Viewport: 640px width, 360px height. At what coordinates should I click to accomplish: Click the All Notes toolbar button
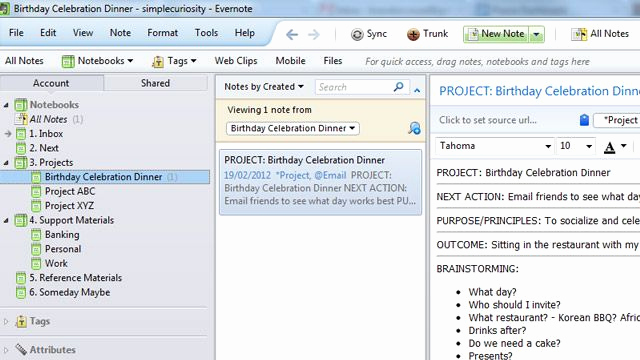pyautogui.click(x=600, y=34)
